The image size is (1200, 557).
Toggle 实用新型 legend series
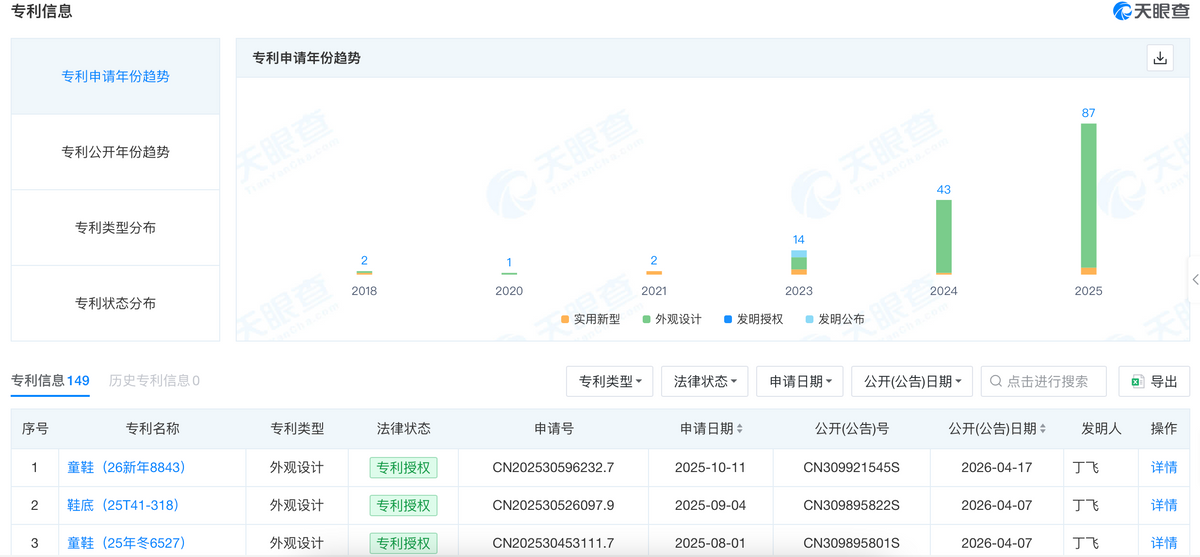click(591, 319)
